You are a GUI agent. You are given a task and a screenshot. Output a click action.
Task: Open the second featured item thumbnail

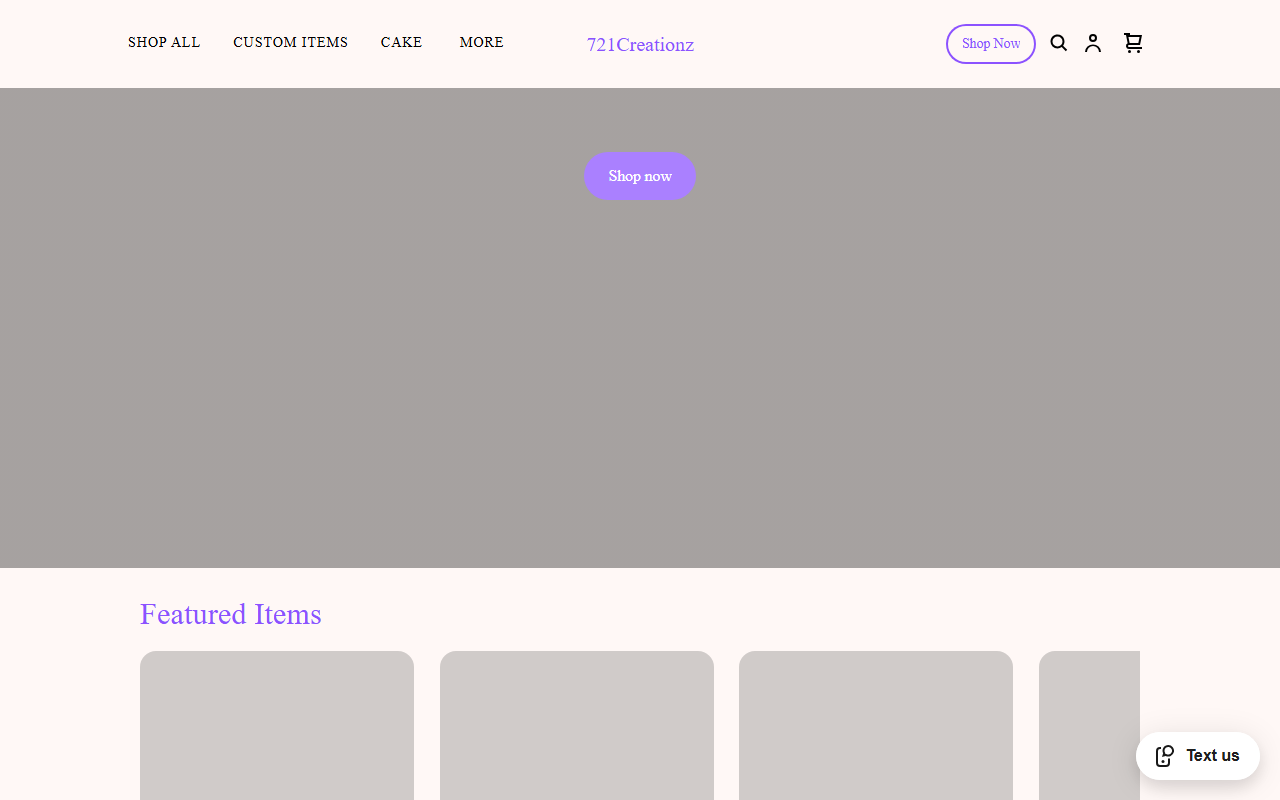[577, 726]
